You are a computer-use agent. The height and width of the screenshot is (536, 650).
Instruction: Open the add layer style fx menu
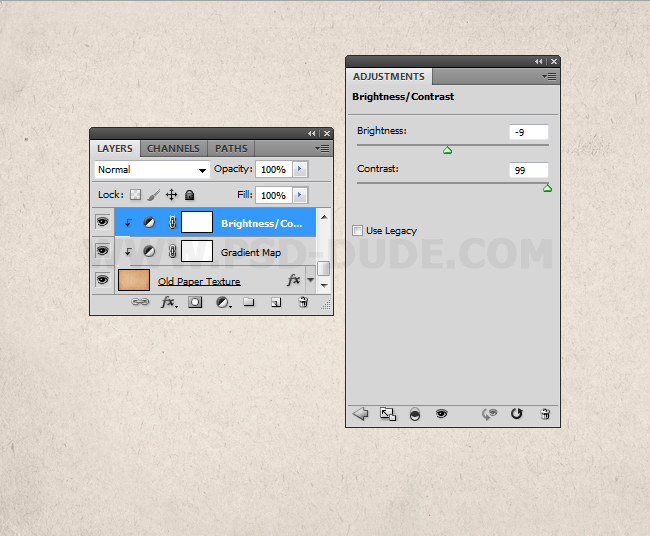(169, 302)
